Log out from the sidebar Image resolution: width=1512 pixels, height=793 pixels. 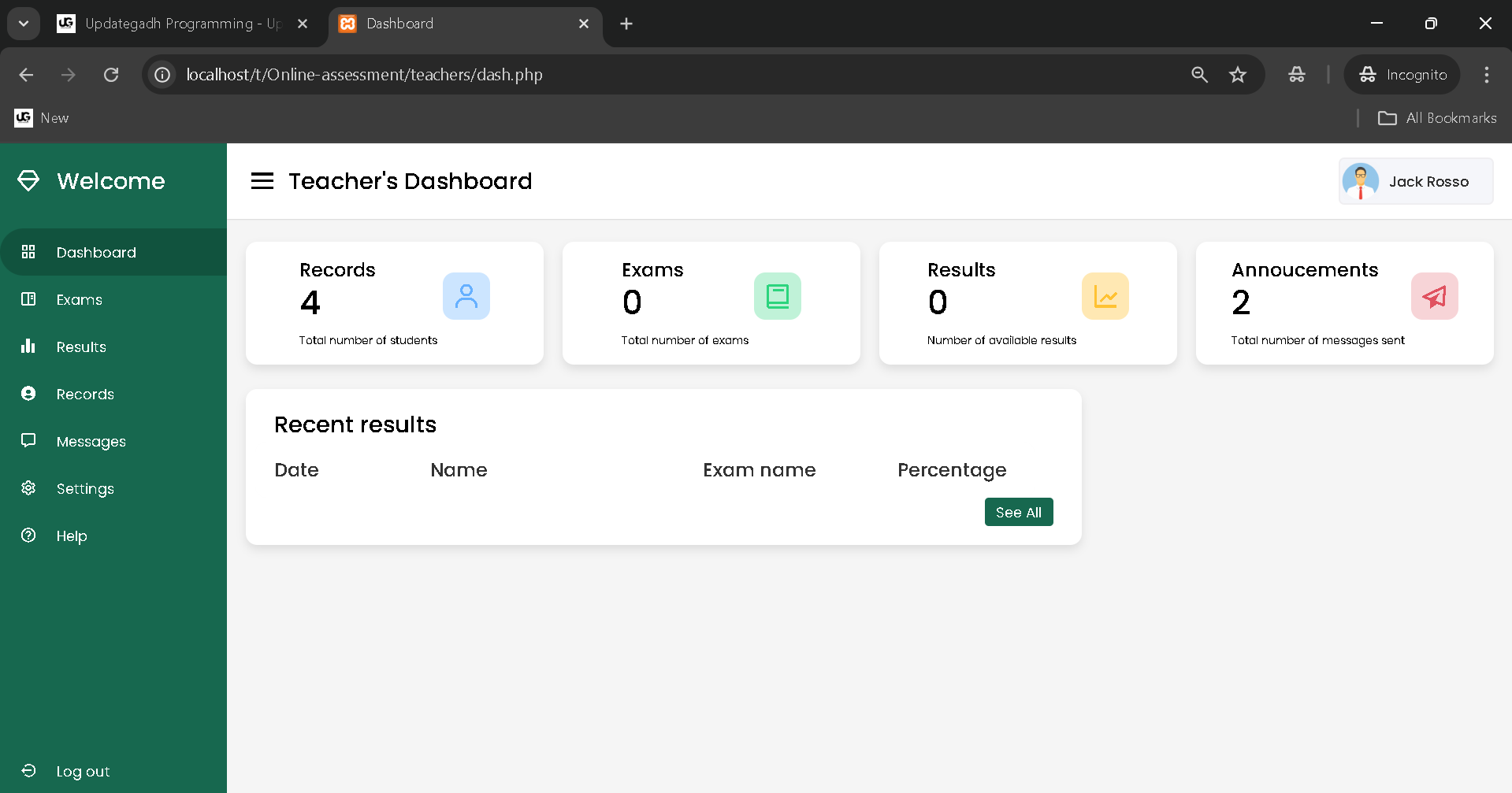click(82, 771)
